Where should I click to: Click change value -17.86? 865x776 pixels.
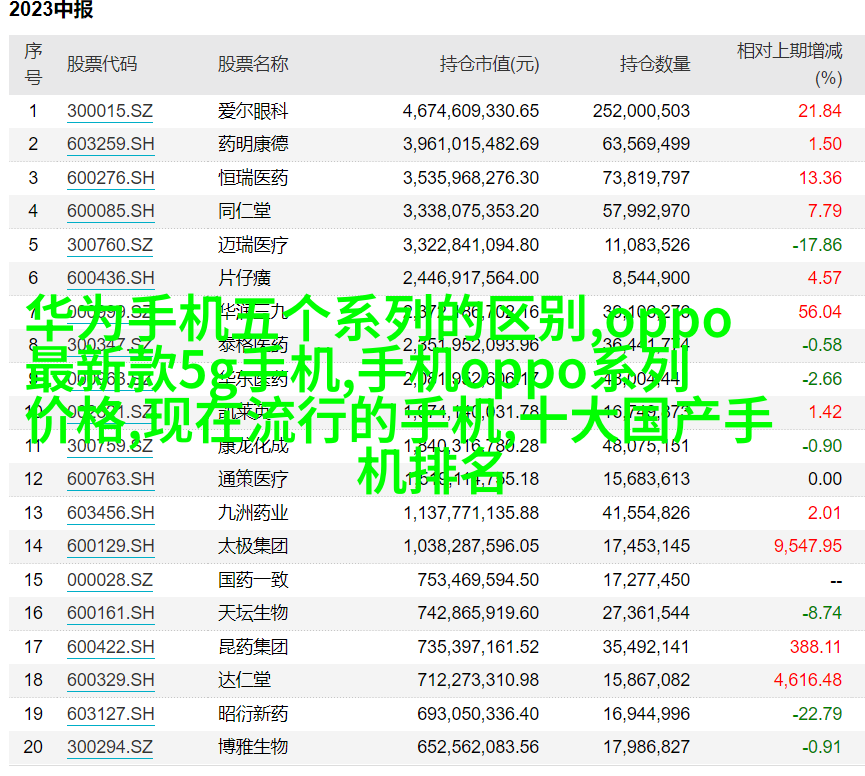coord(817,245)
